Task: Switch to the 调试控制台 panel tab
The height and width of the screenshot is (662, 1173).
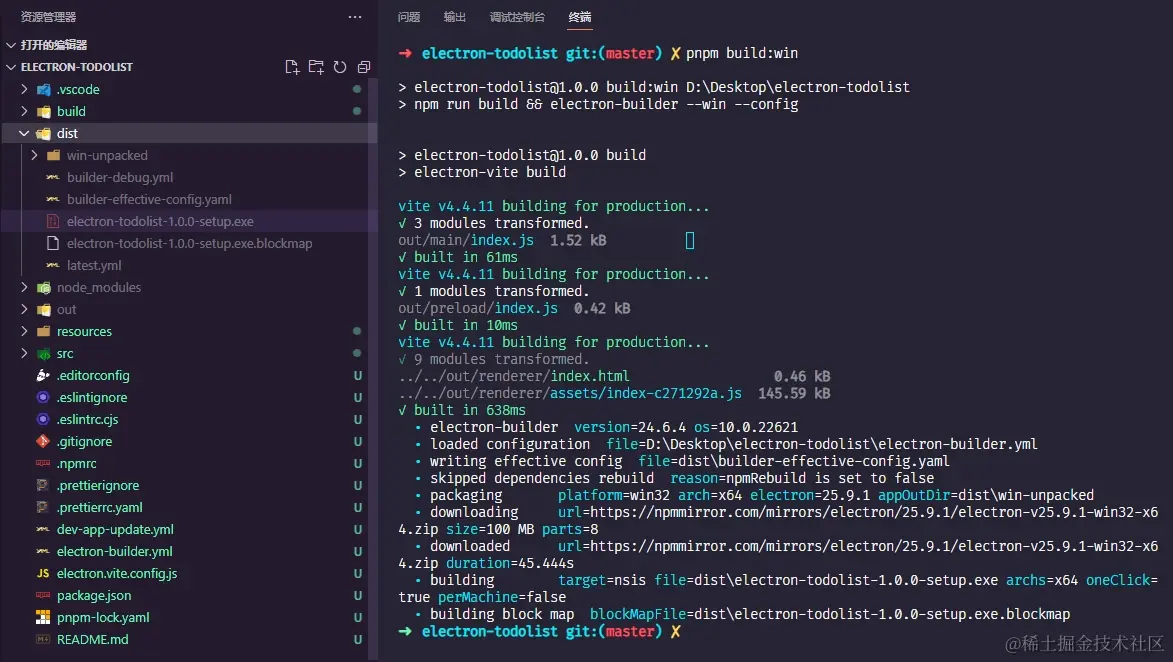Action: pos(517,16)
